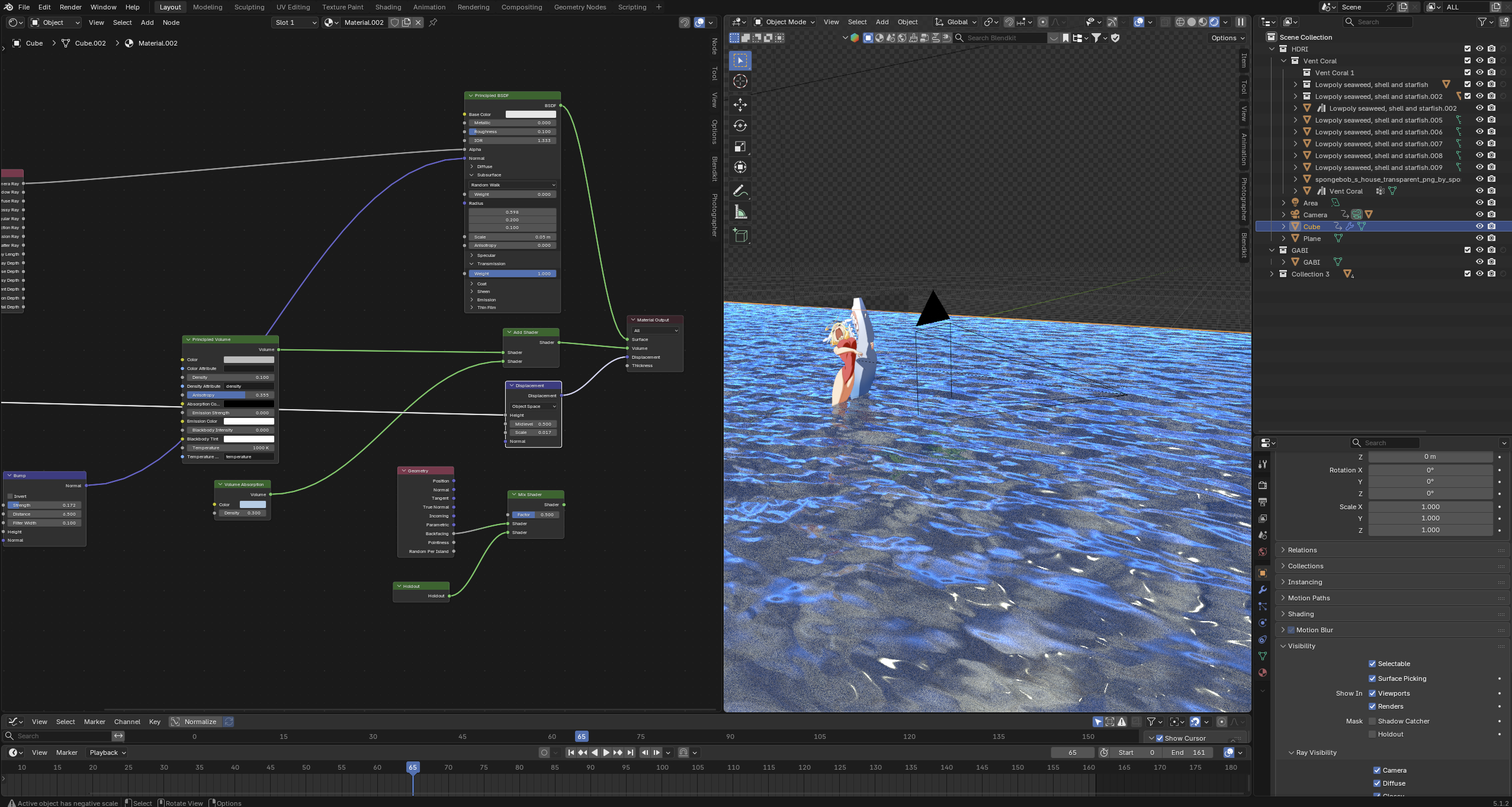Select the Rotate tool in viewport toolbar
This screenshot has width=1512, height=807.
(x=740, y=126)
